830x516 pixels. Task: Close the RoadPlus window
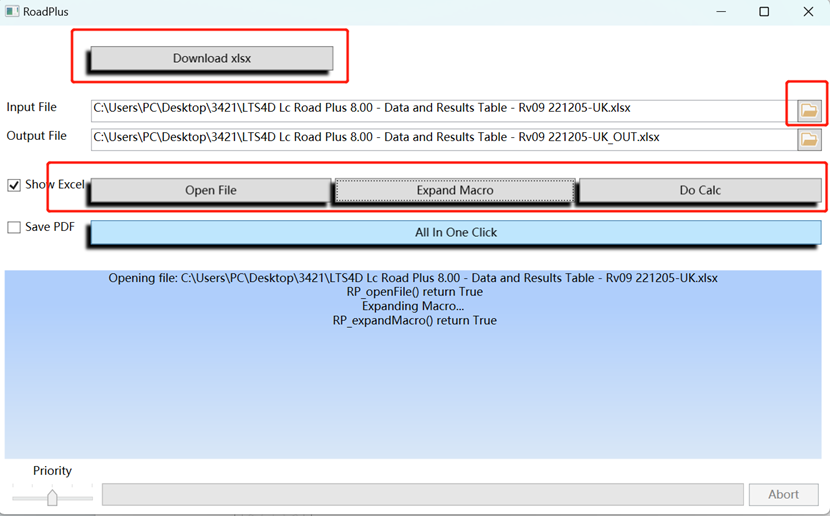click(x=808, y=11)
